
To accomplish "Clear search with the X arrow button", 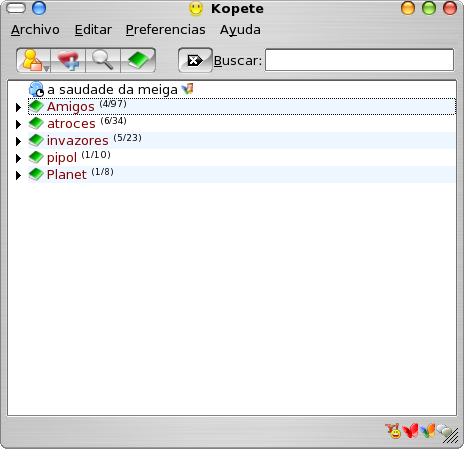I will 195,60.
